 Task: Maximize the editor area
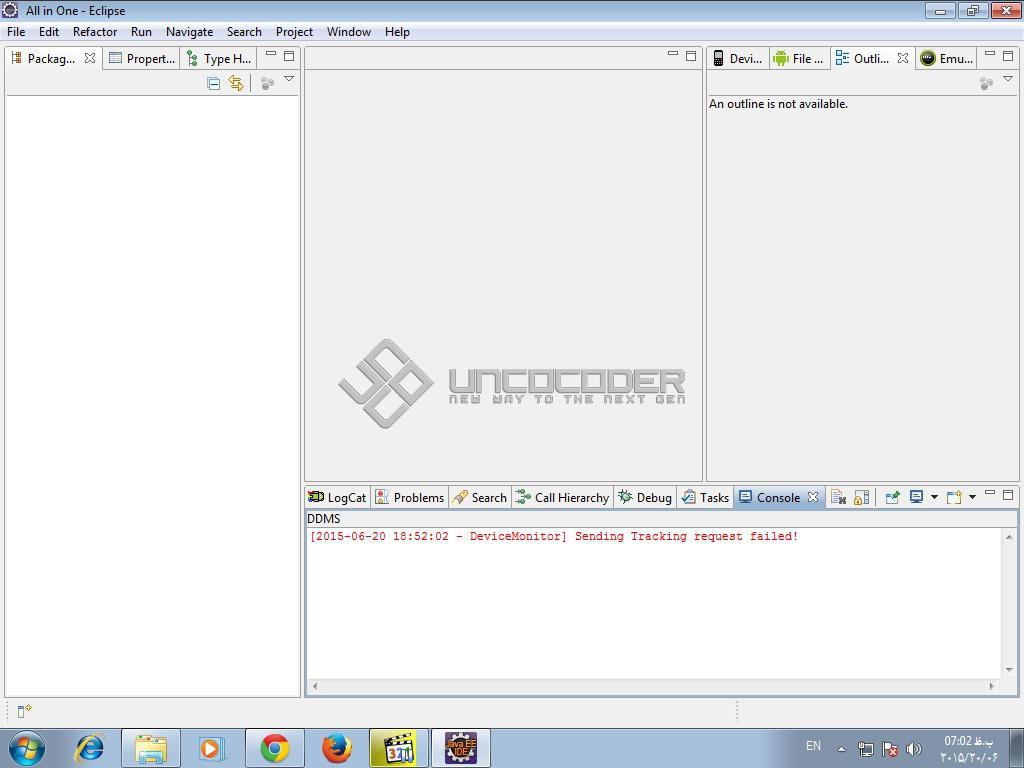click(691, 56)
